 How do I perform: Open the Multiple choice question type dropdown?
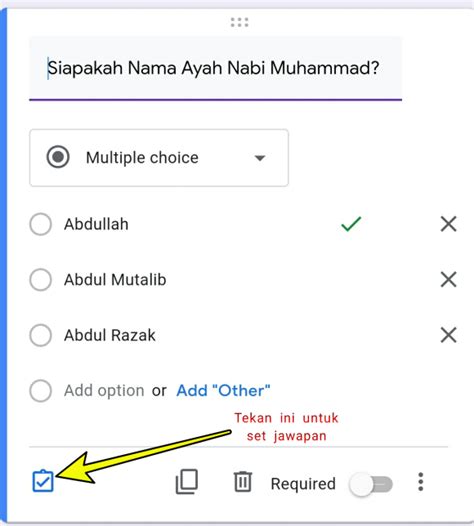pyautogui.click(x=159, y=158)
